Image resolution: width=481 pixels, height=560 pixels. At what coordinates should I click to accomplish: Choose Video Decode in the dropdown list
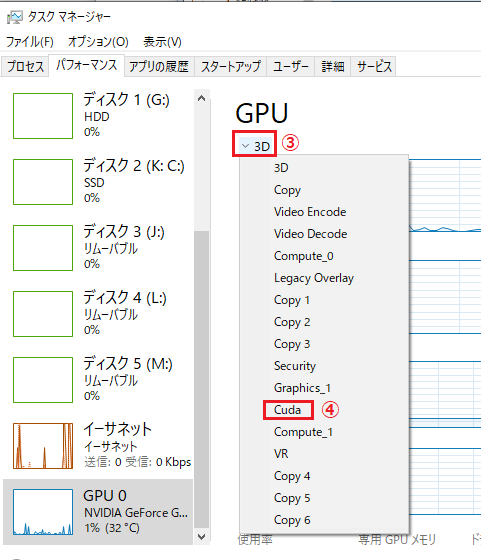coord(310,234)
